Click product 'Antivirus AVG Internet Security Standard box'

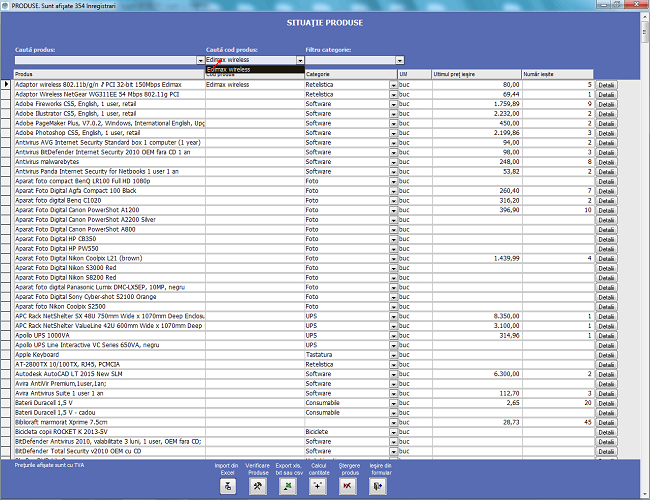pyautogui.click(x=109, y=143)
